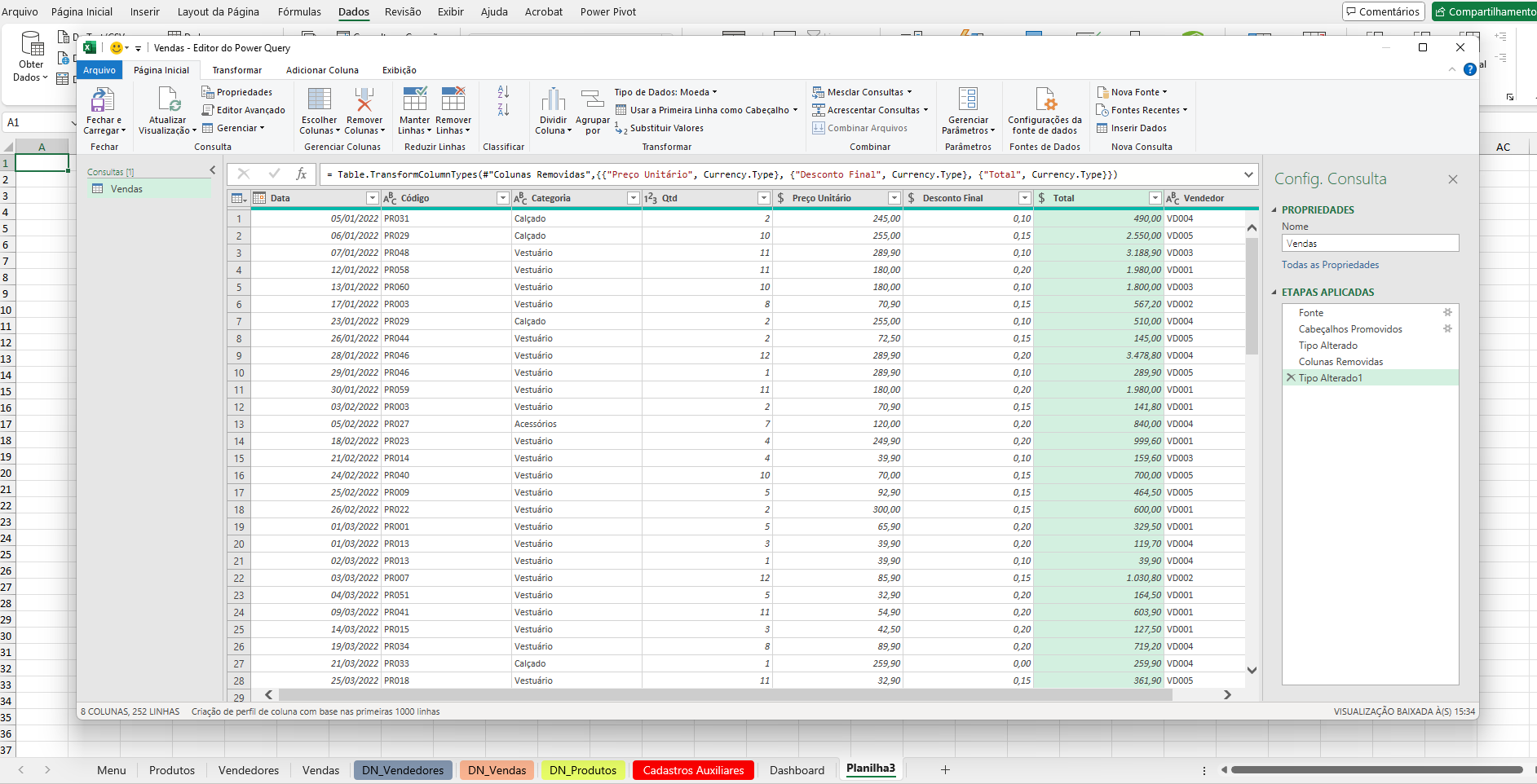Open the Desconto Final column filter dropdown
The height and width of the screenshot is (784, 1537).
[x=1024, y=198]
